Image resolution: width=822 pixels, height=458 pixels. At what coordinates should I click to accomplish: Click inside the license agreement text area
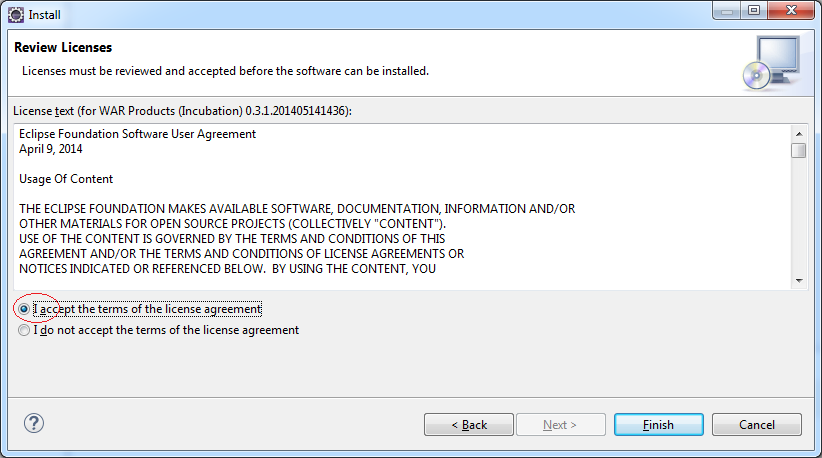coord(402,207)
